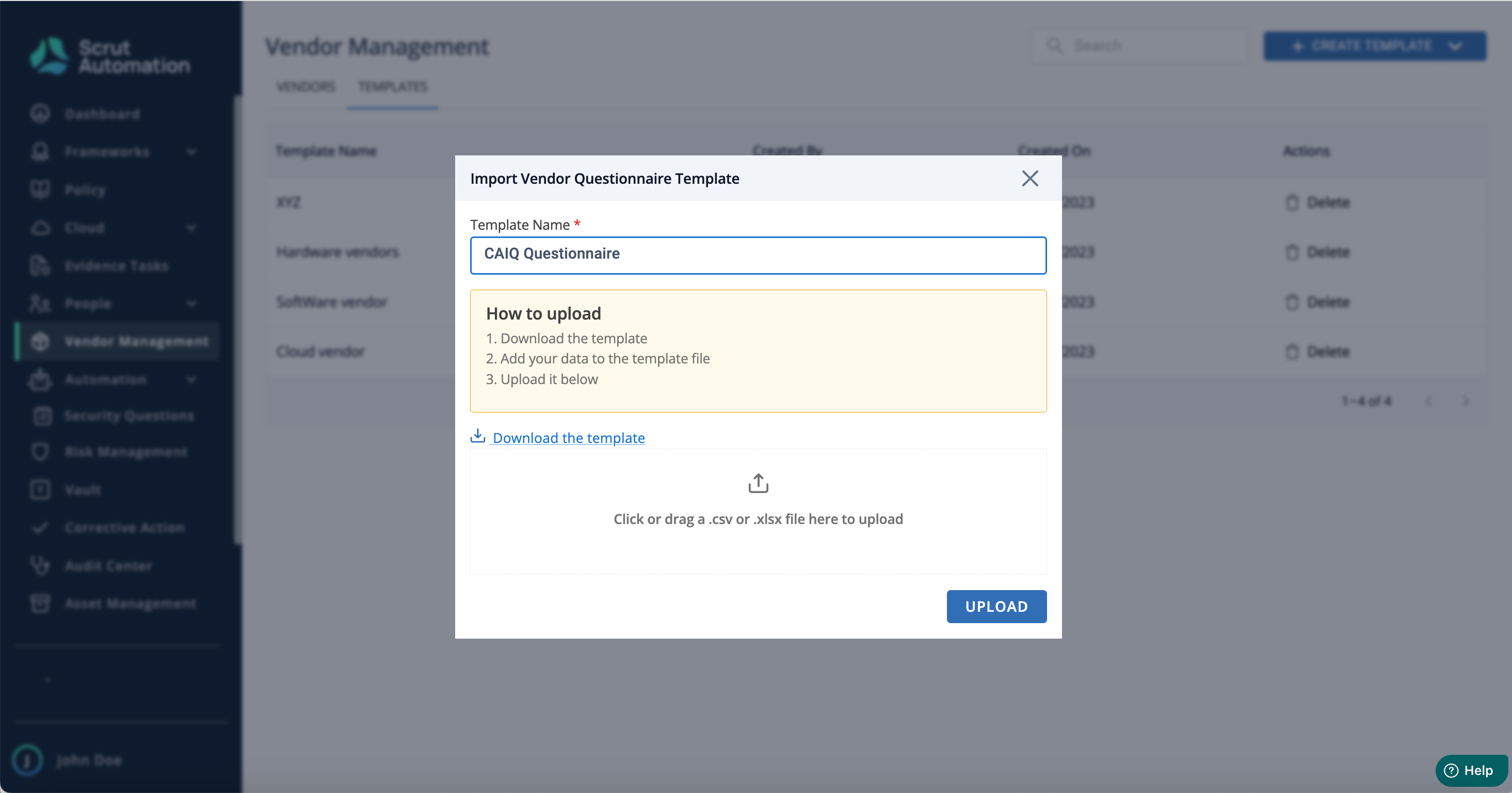The width and height of the screenshot is (1512, 793).
Task: Click the John Doe avatar
Action: click(x=27, y=760)
